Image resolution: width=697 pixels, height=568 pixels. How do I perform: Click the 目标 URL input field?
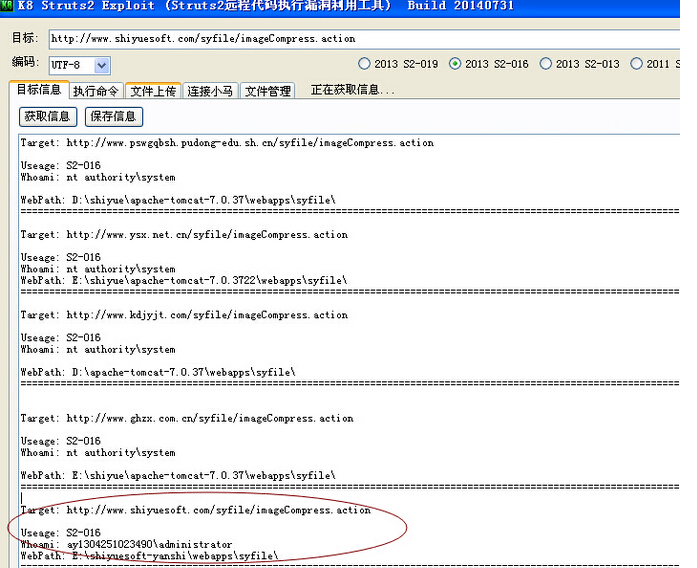[364, 39]
